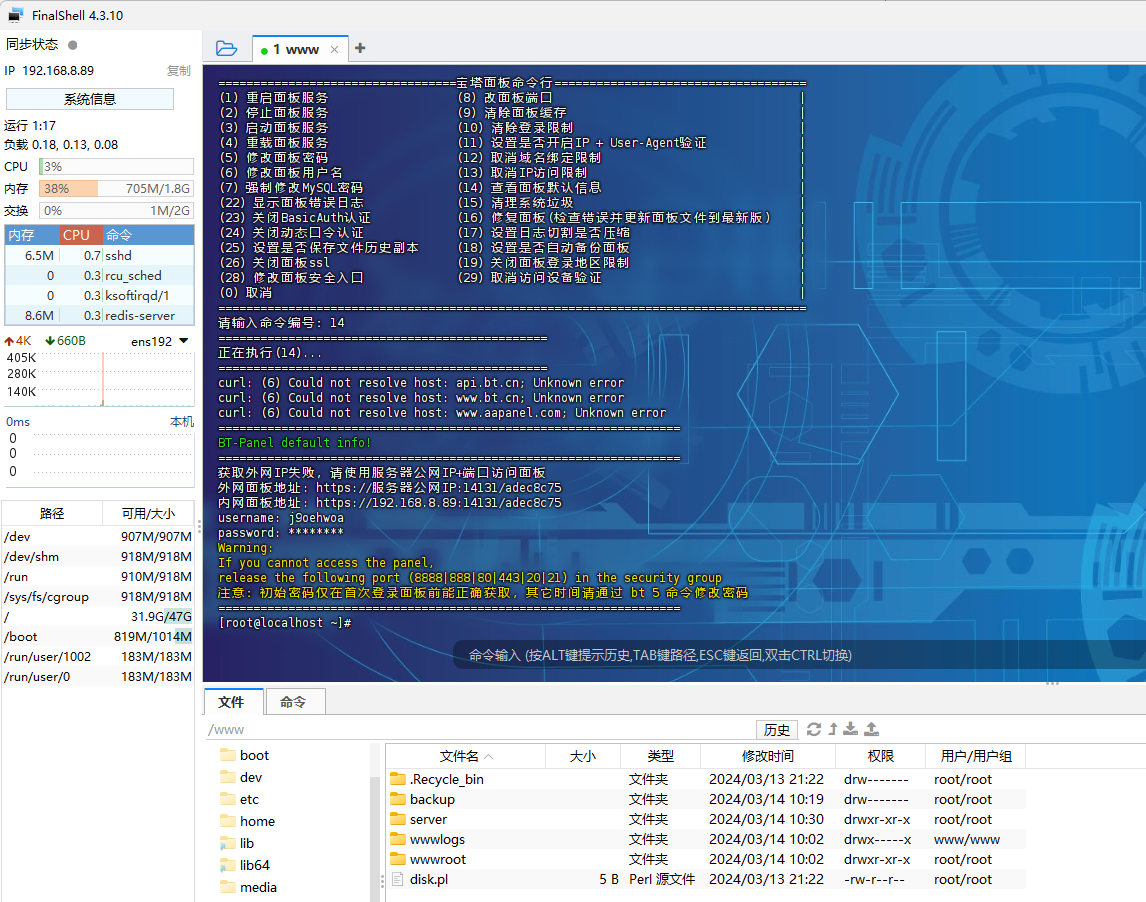Select the /boot disk row
1146x902 pixels.
tap(98, 637)
